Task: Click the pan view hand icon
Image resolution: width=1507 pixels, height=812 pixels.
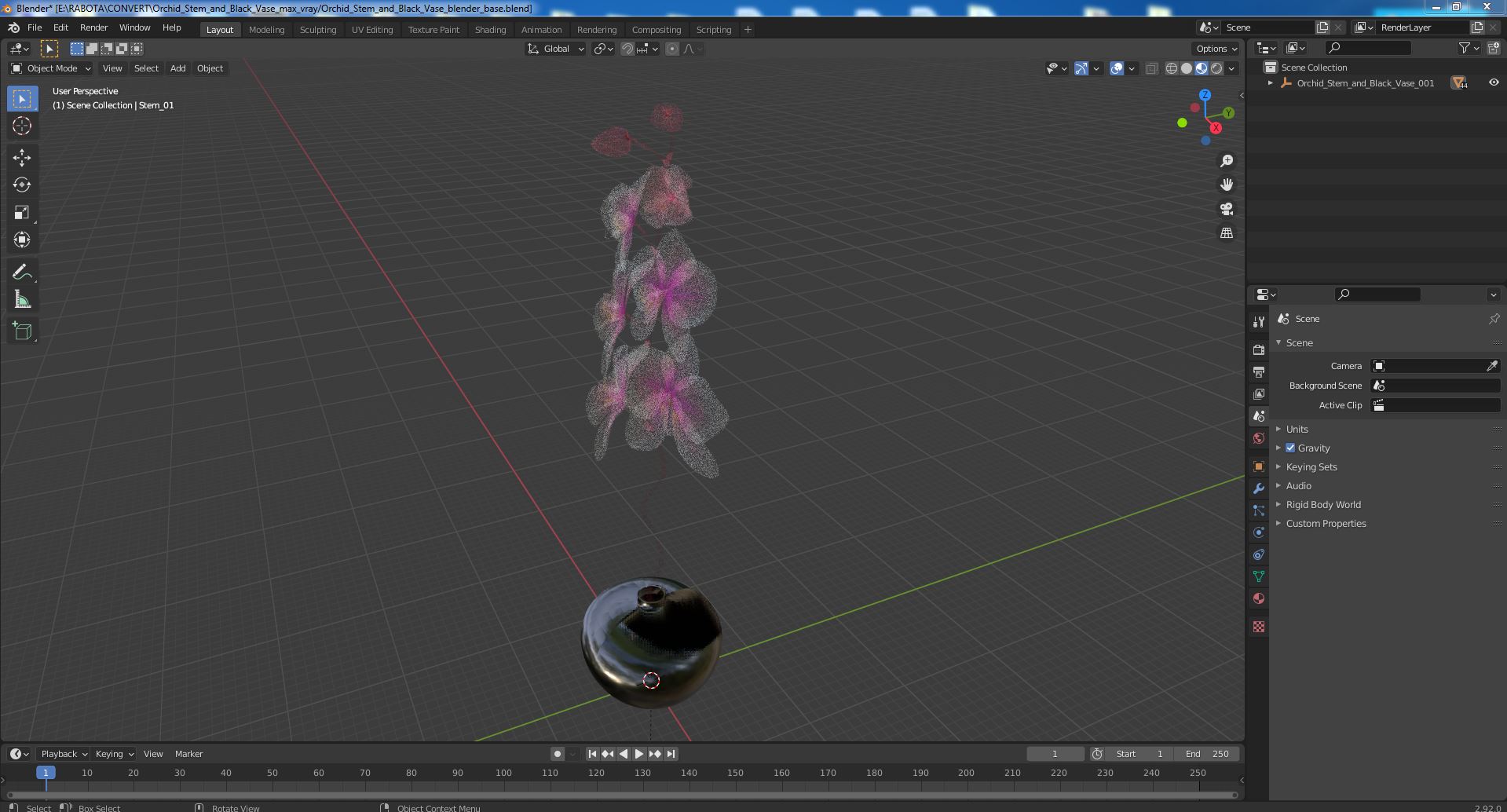Action: tap(1227, 185)
